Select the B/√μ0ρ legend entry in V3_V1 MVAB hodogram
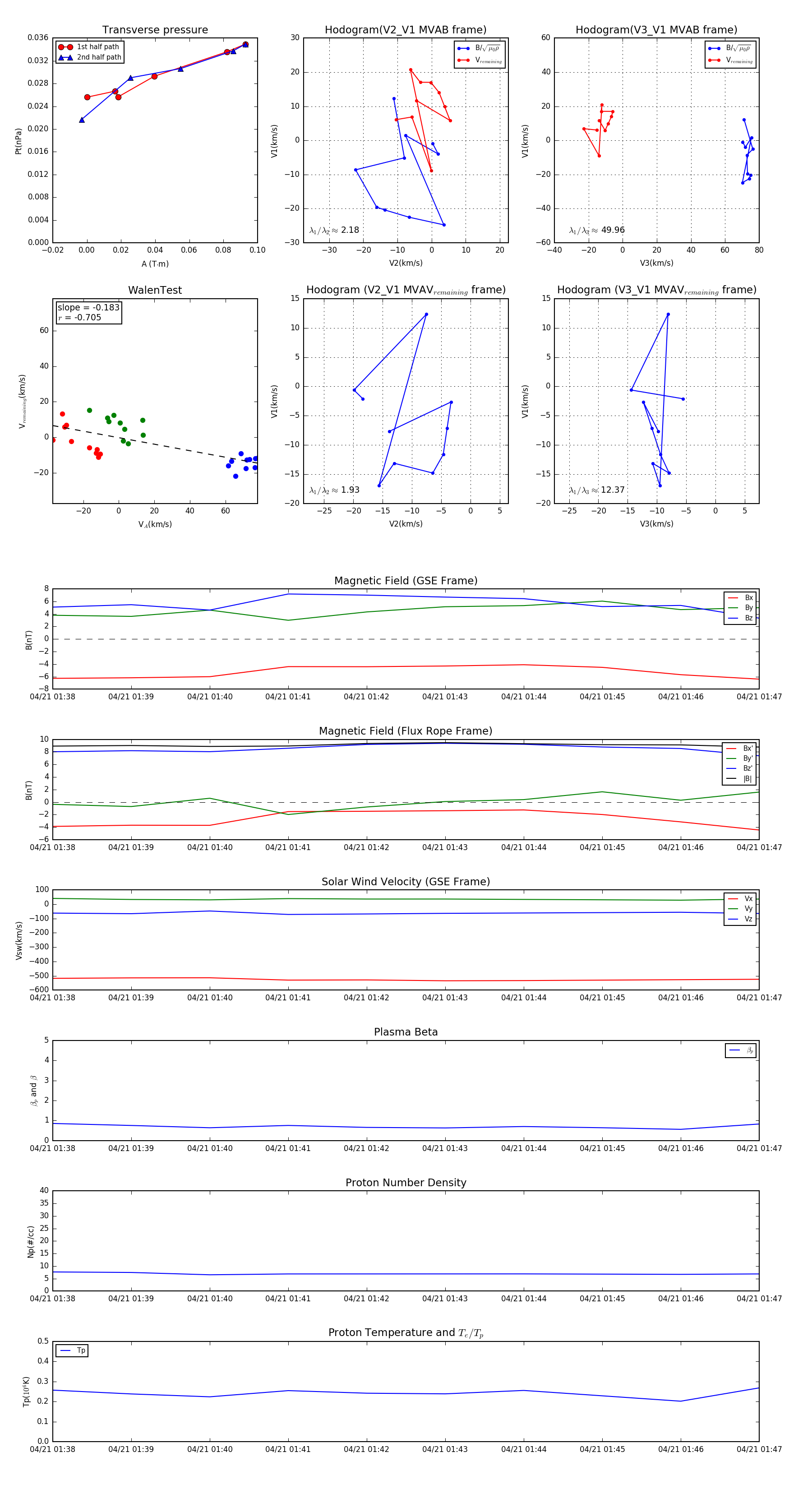 point(730,49)
